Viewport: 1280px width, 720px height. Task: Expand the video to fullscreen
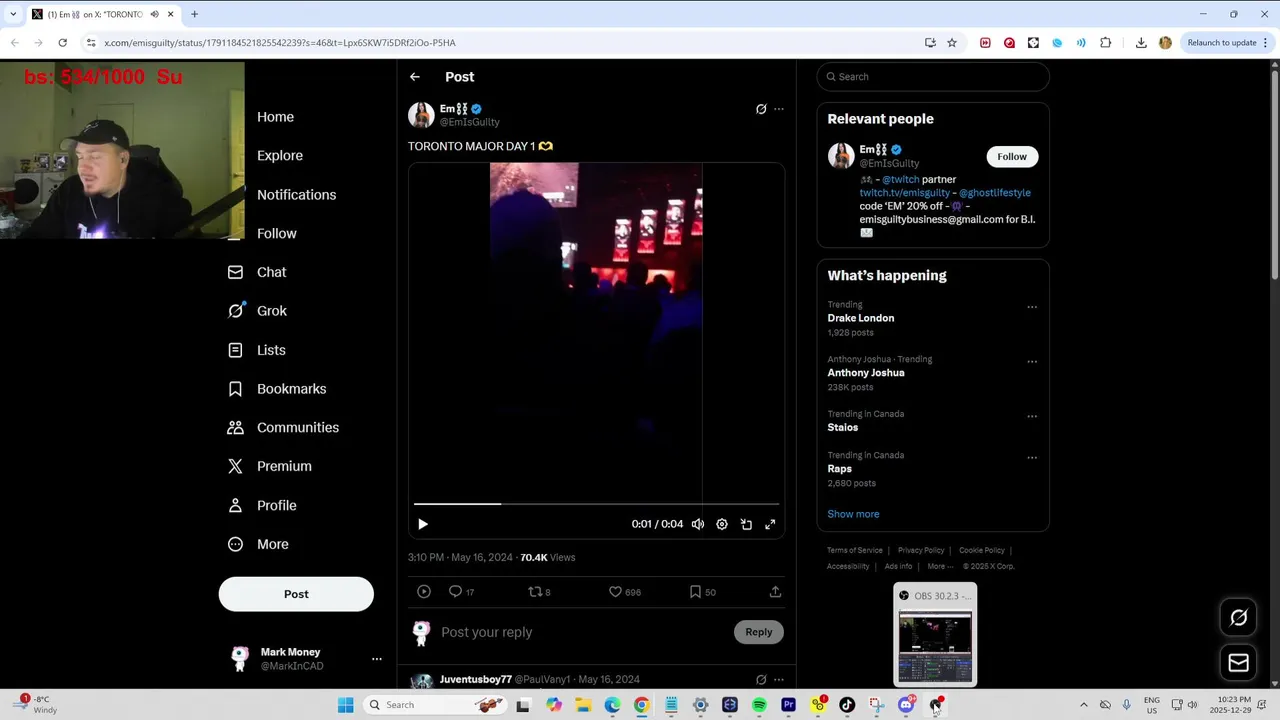(770, 524)
